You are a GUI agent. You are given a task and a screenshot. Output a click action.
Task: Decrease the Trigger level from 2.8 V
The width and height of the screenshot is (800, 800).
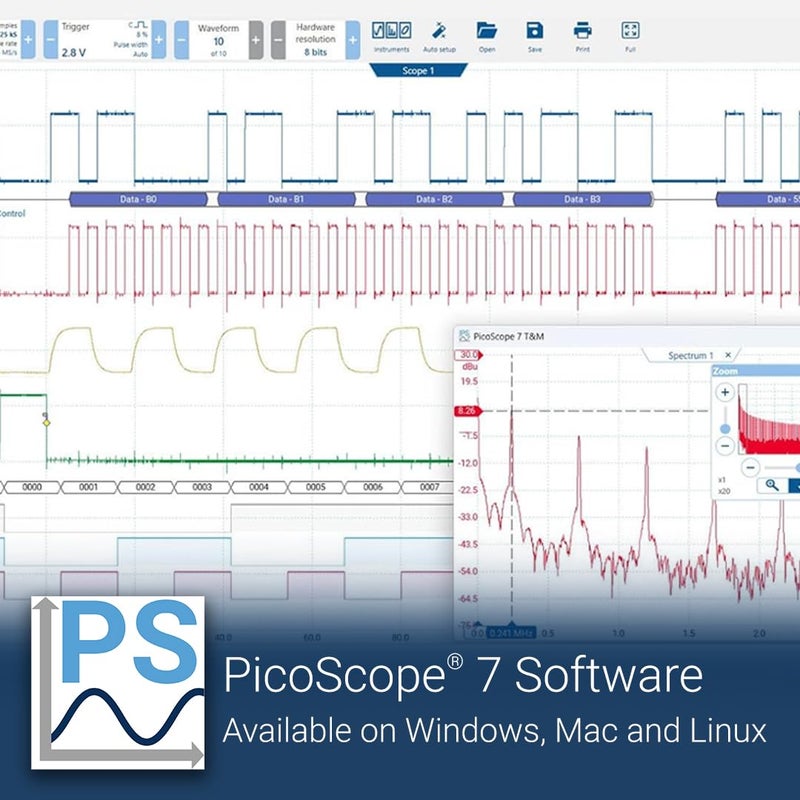point(49,39)
